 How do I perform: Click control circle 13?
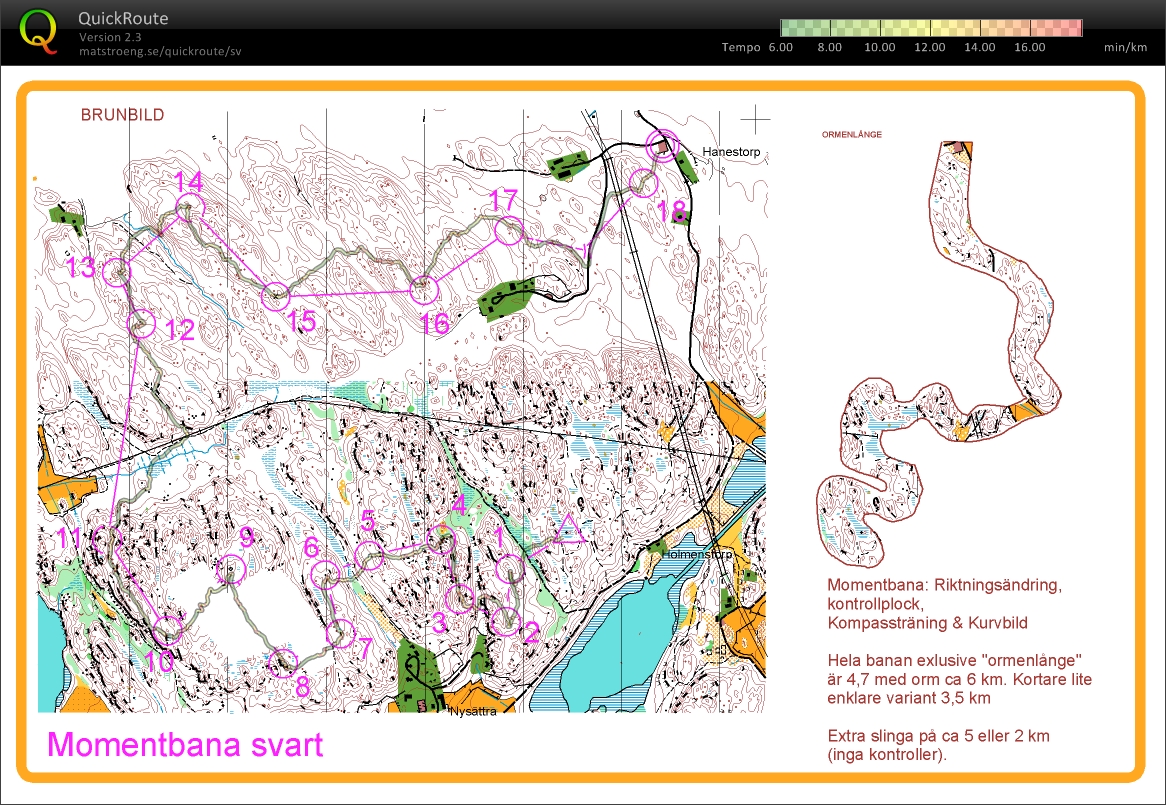pyautogui.click(x=116, y=273)
